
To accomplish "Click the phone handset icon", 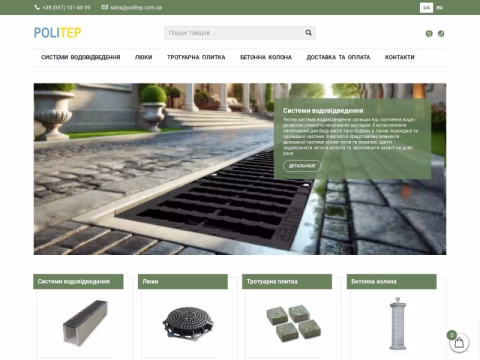I will (37, 7).
